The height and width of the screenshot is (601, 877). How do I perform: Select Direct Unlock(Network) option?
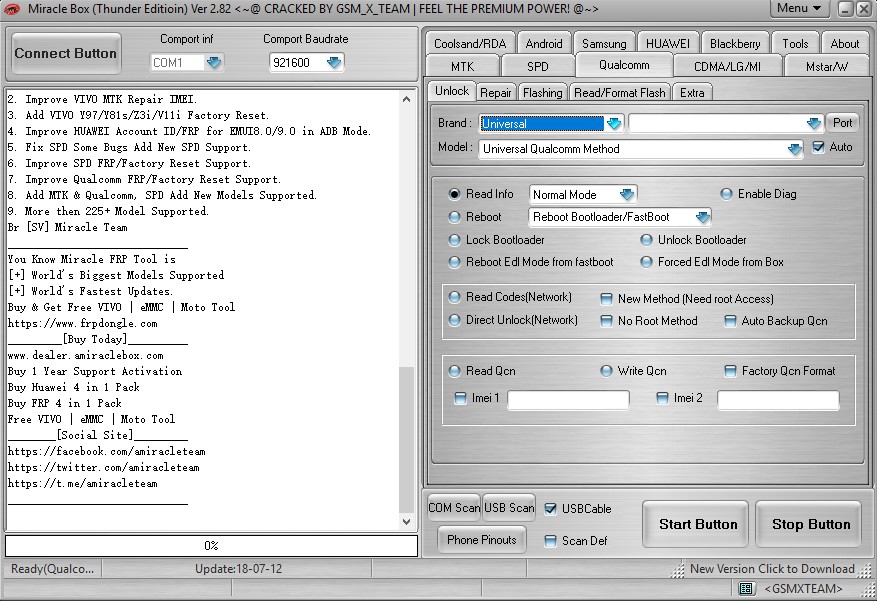point(455,320)
